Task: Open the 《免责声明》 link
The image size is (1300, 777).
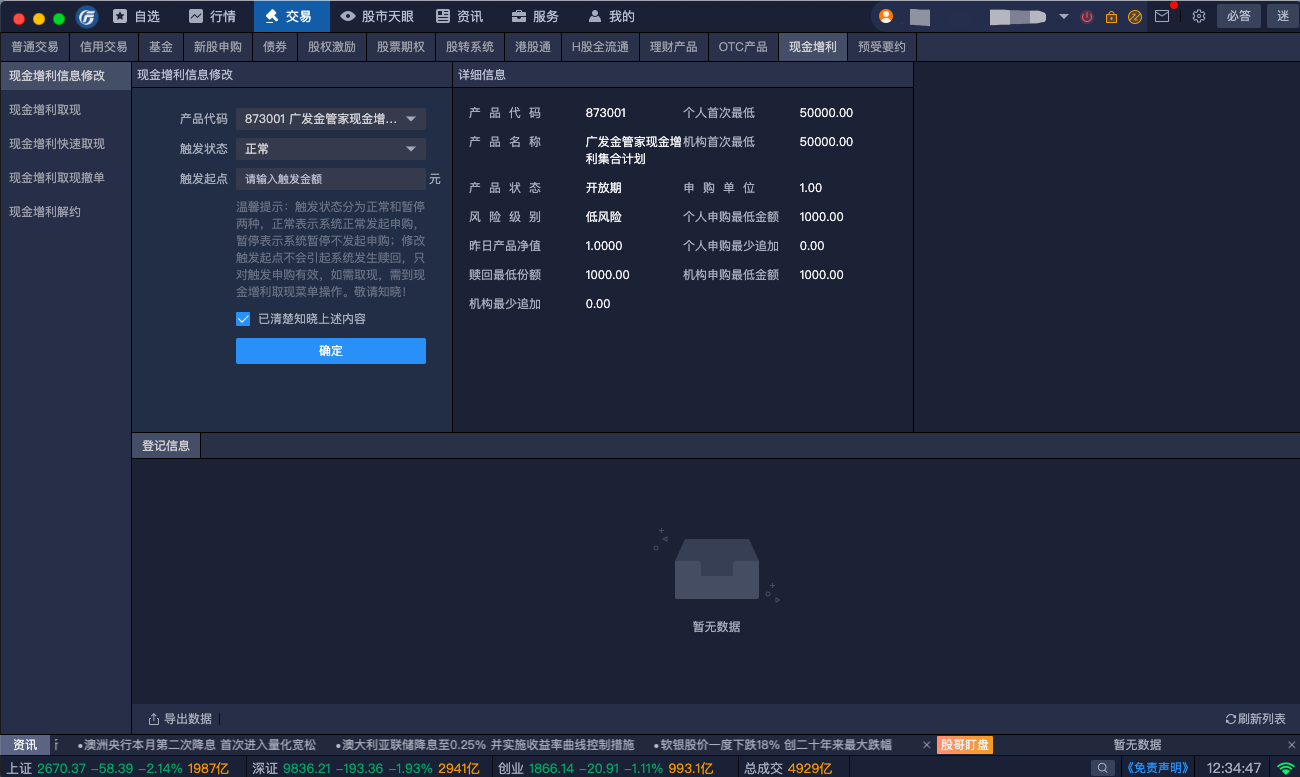Action: point(1157,768)
